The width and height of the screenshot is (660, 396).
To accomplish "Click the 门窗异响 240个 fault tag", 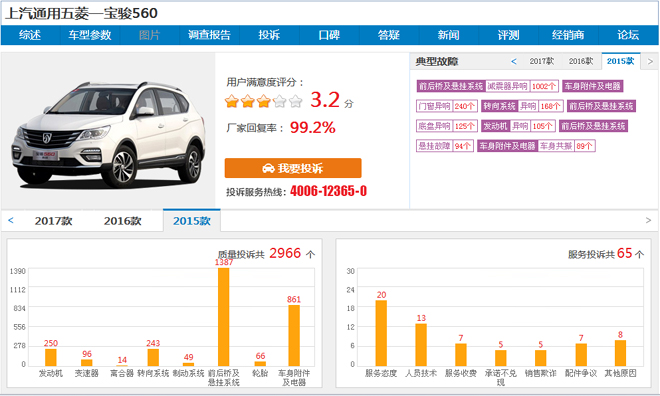I will click(447, 106).
